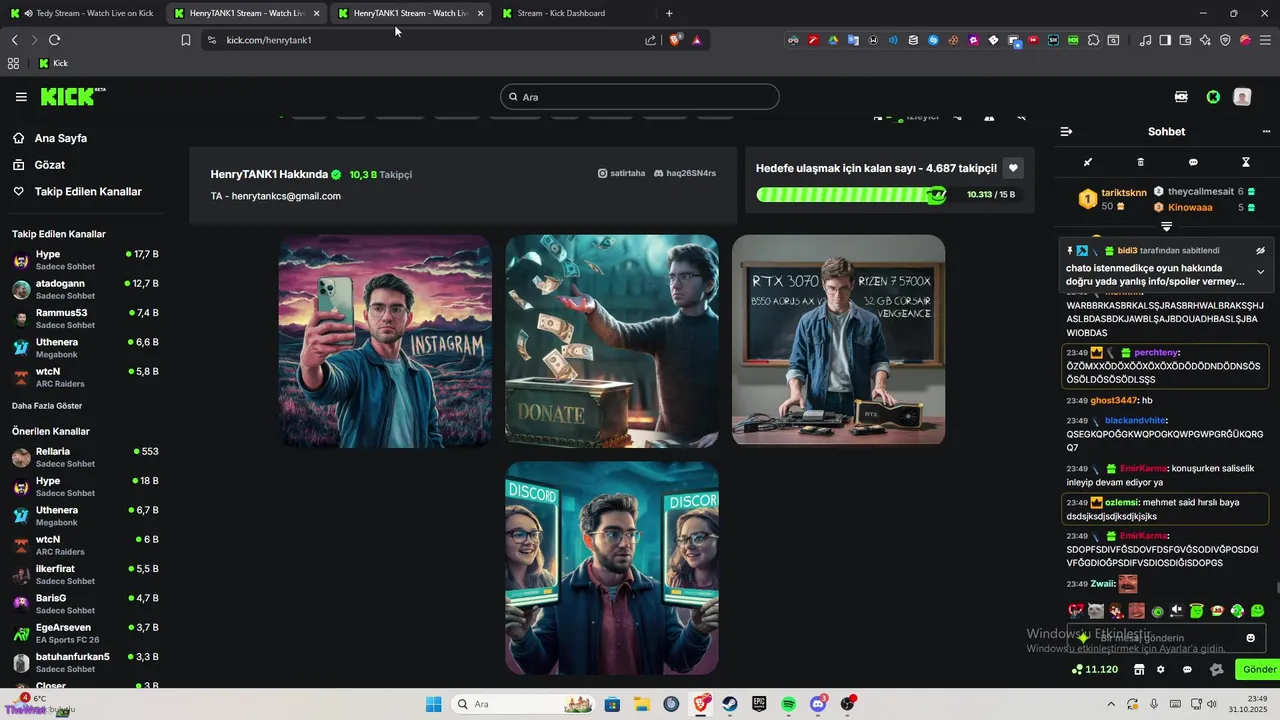Click the hourglass icon in chat toolbar
This screenshot has height=720, width=1280.
point(1246,162)
